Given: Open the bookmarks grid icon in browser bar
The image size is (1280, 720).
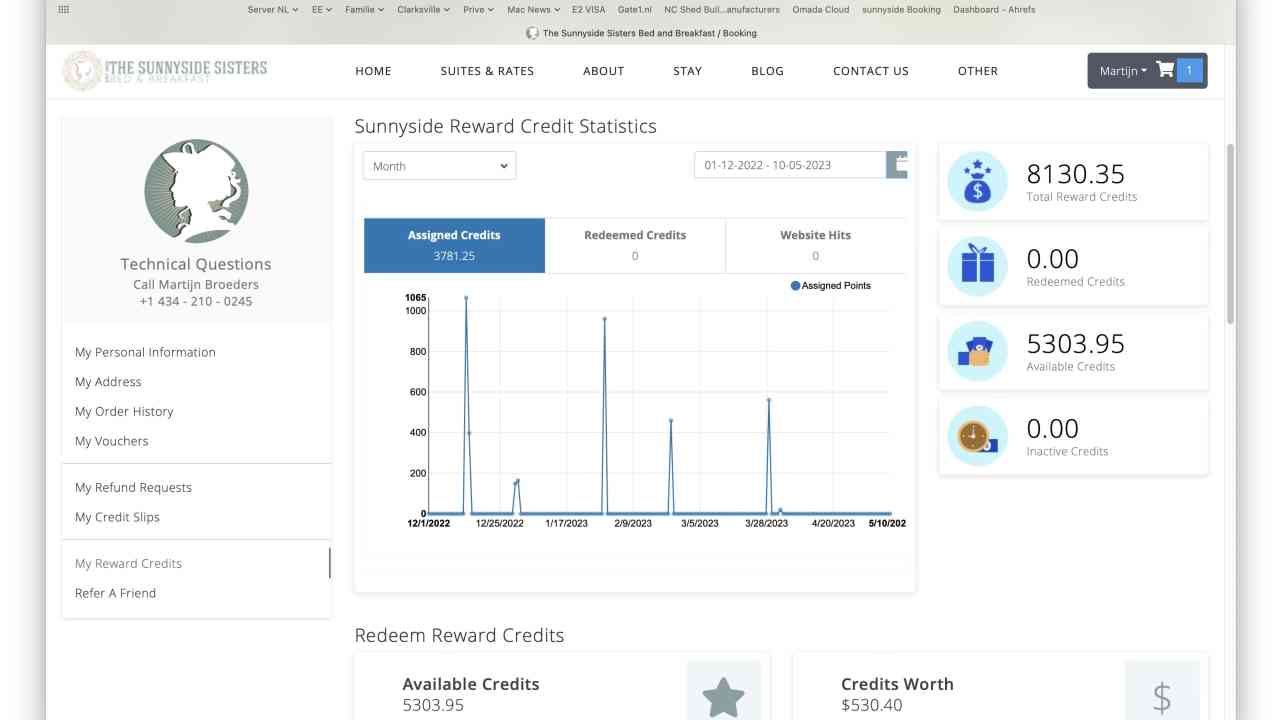Looking at the screenshot, I should click(x=64, y=9).
